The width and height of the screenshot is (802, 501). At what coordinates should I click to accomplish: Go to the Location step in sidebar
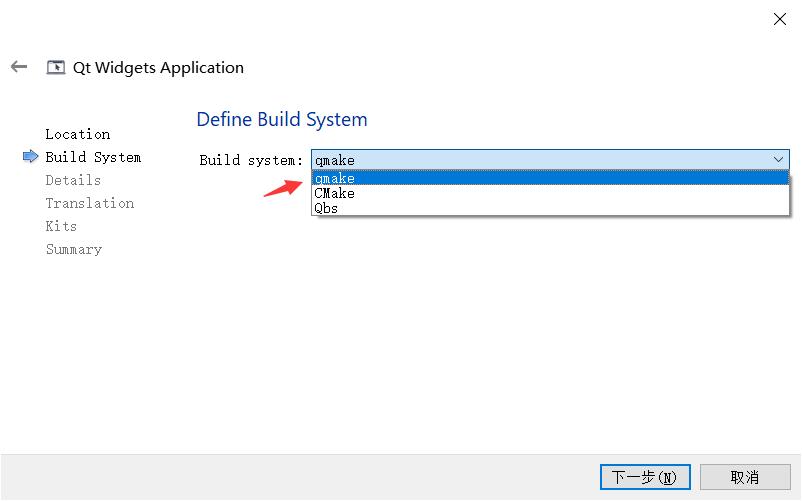pyautogui.click(x=78, y=134)
